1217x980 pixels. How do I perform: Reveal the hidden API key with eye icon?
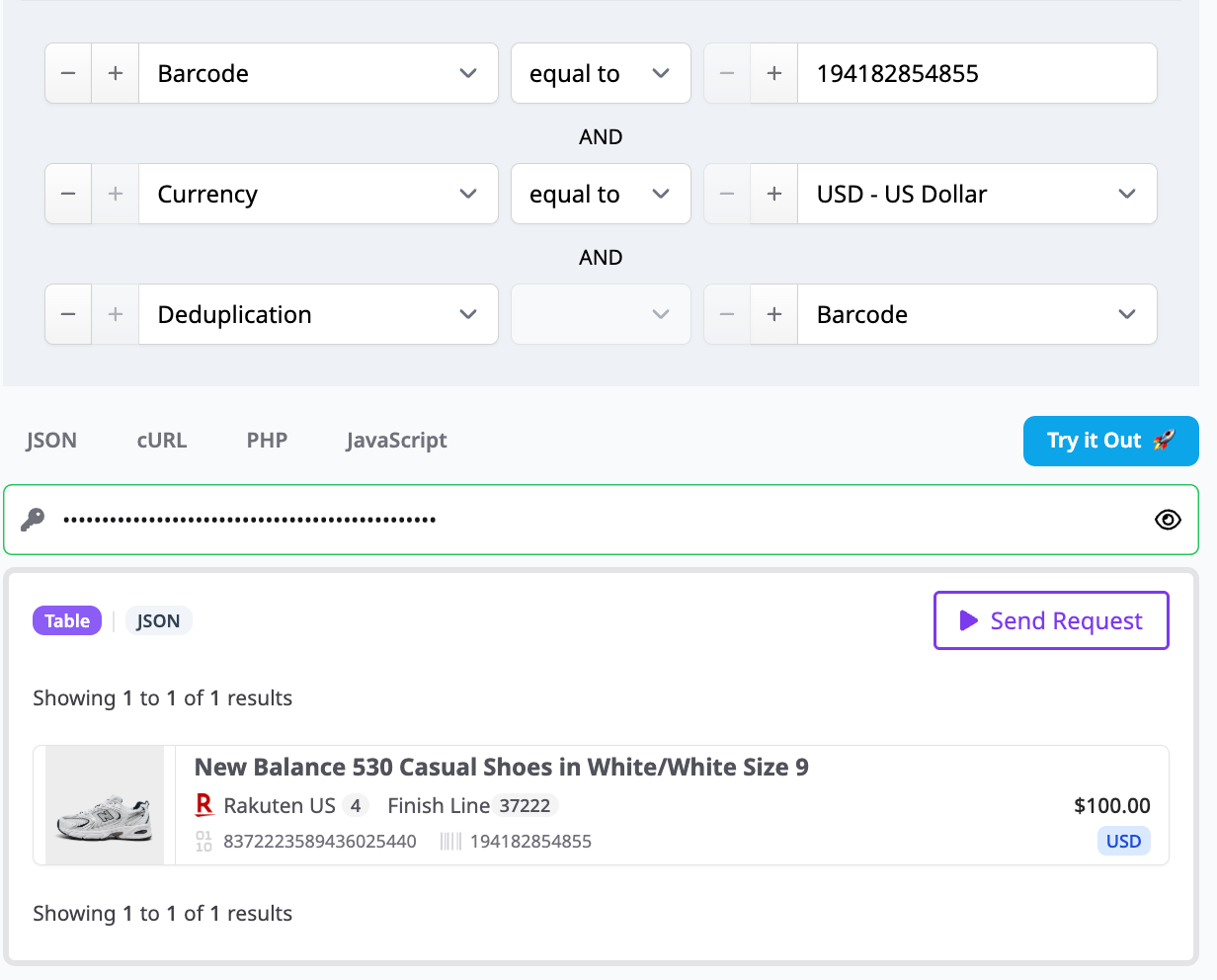(x=1168, y=520)
